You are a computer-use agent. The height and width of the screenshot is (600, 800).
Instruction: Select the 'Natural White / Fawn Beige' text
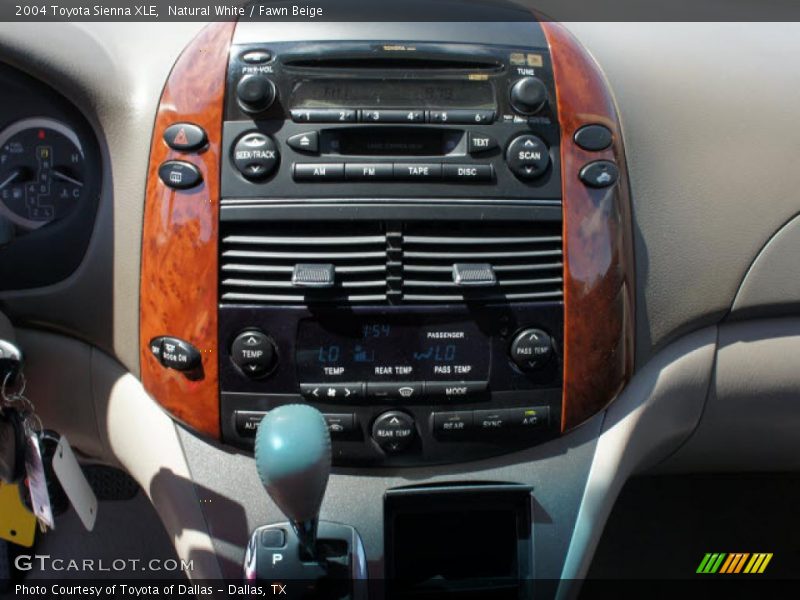tap(245, 11)
